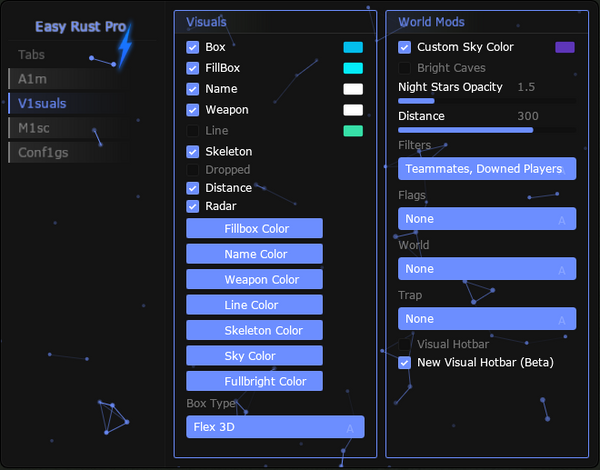Viewport: 600px width, 470px height.
Task: Open the Trap dropdown
Action: tap(487, 319)
